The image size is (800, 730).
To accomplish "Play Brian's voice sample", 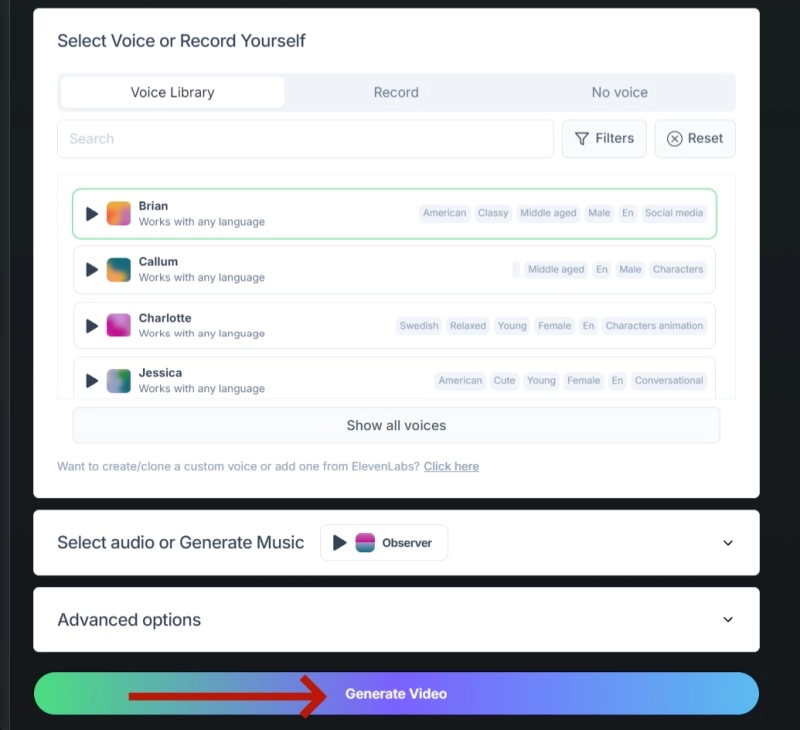I will point(91,213).
